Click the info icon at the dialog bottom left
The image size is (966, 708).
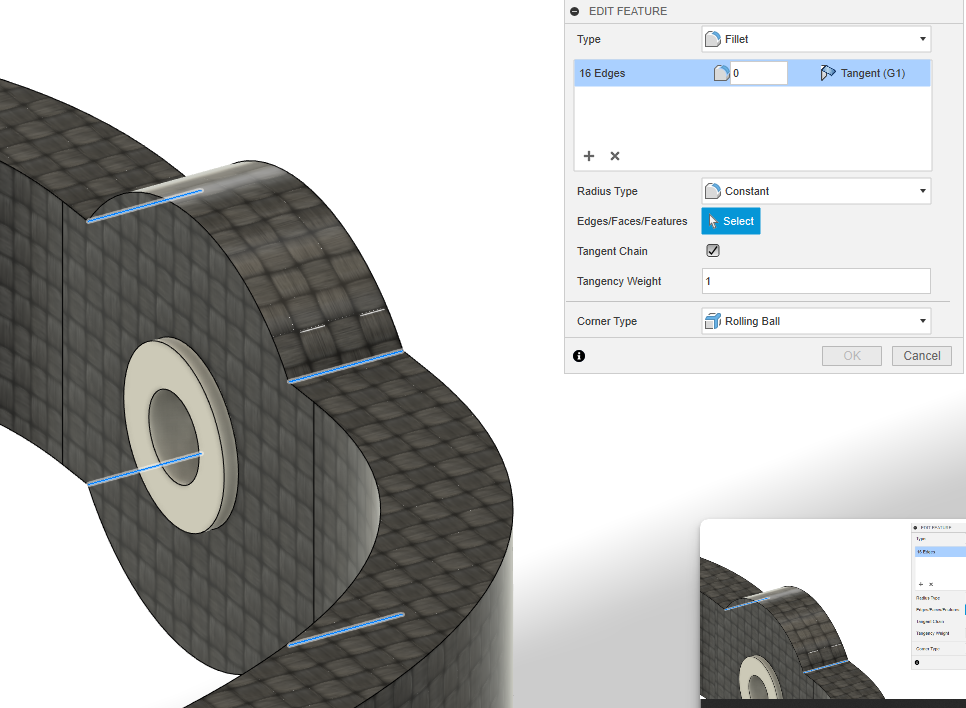[579, 355]
